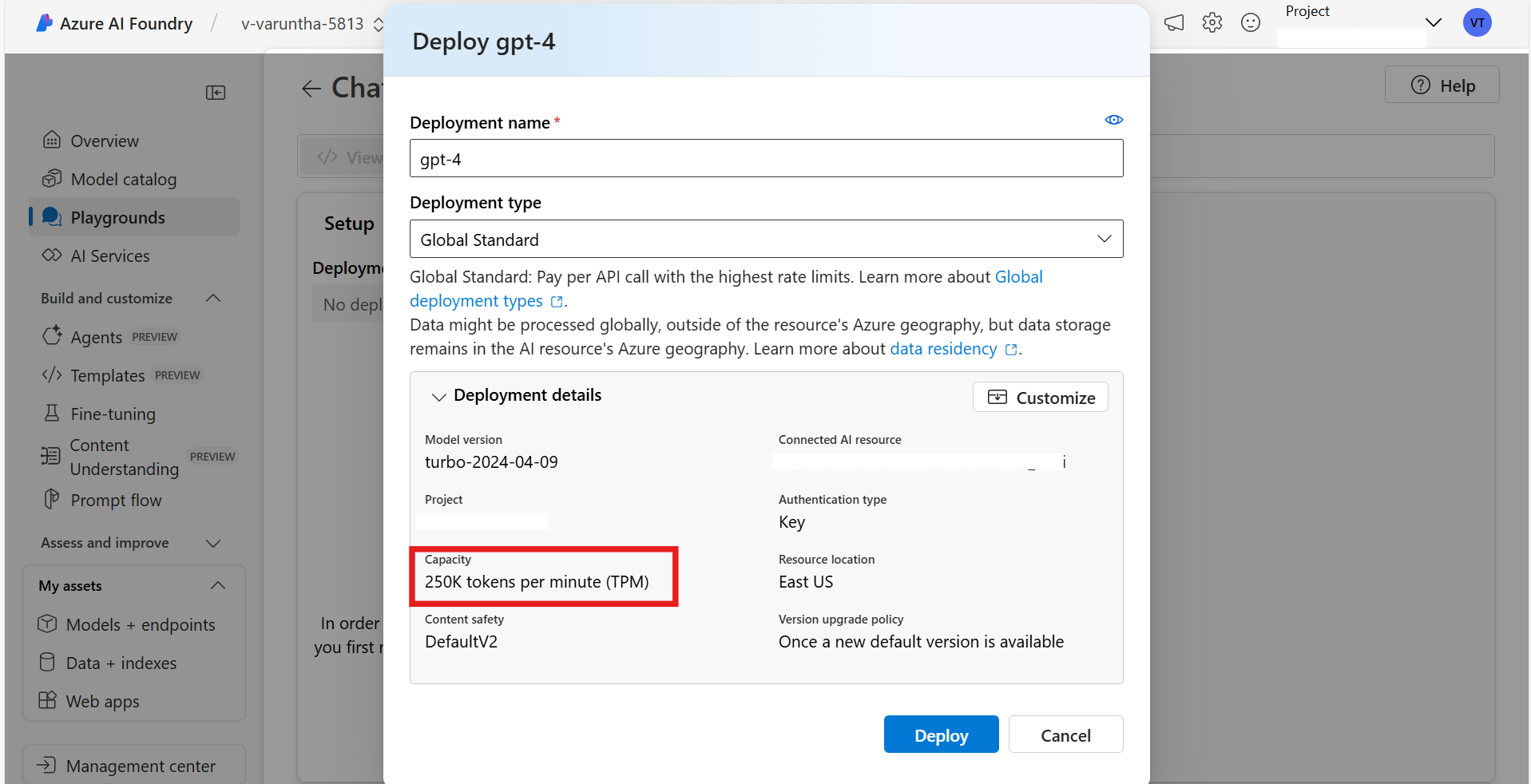
Task: Edit the deployment name field
Action: click(766, 158)
